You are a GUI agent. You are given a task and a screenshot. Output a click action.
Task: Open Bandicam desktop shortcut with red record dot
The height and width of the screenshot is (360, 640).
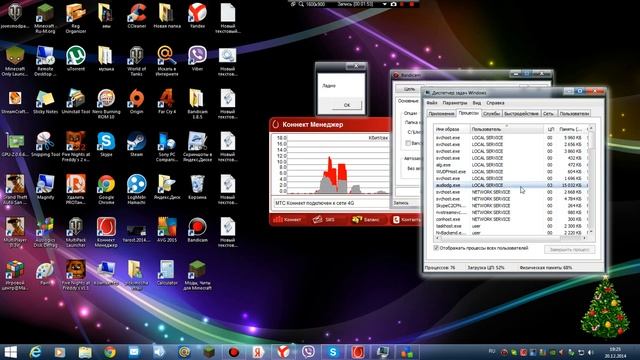point(197,230)
